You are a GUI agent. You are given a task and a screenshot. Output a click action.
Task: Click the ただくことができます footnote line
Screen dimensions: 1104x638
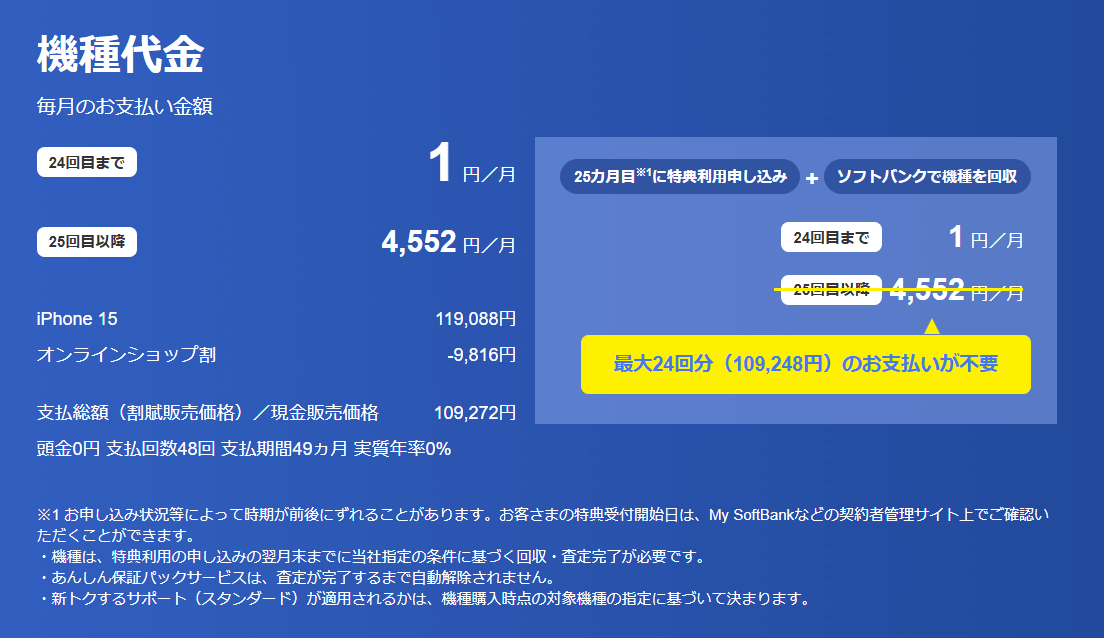coord(115,535)
